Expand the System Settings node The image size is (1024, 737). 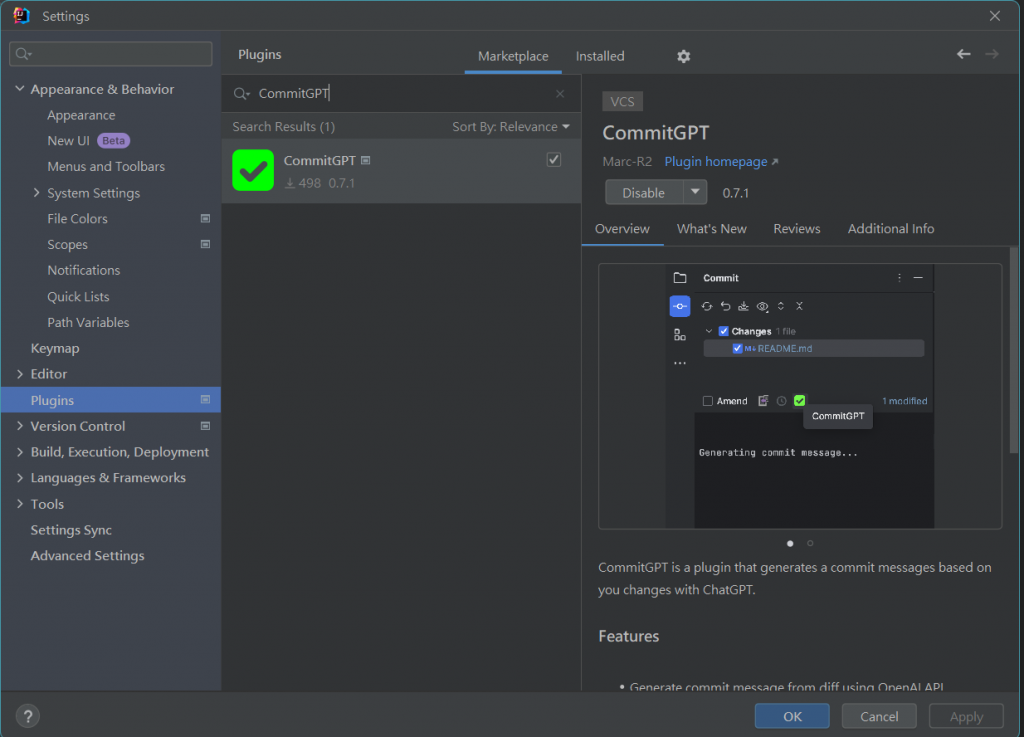tap(37, 193)
